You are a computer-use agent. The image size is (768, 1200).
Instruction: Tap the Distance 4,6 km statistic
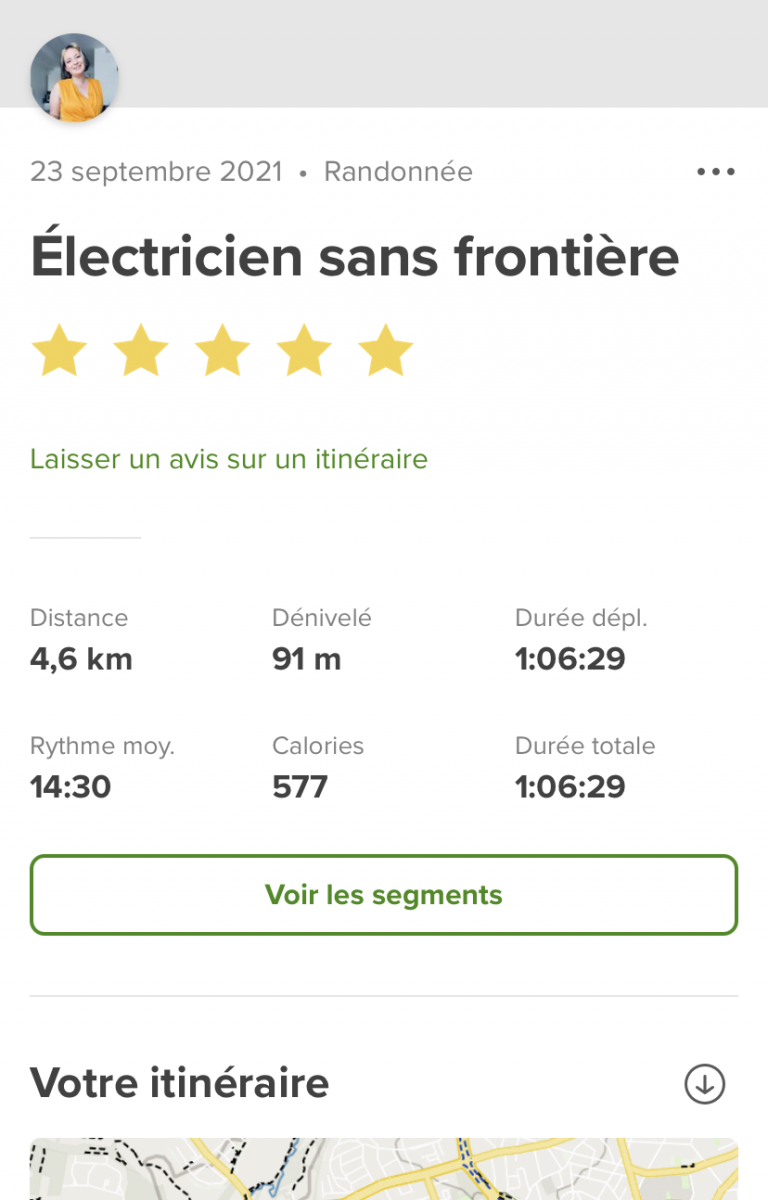click(x=81, y=640)
